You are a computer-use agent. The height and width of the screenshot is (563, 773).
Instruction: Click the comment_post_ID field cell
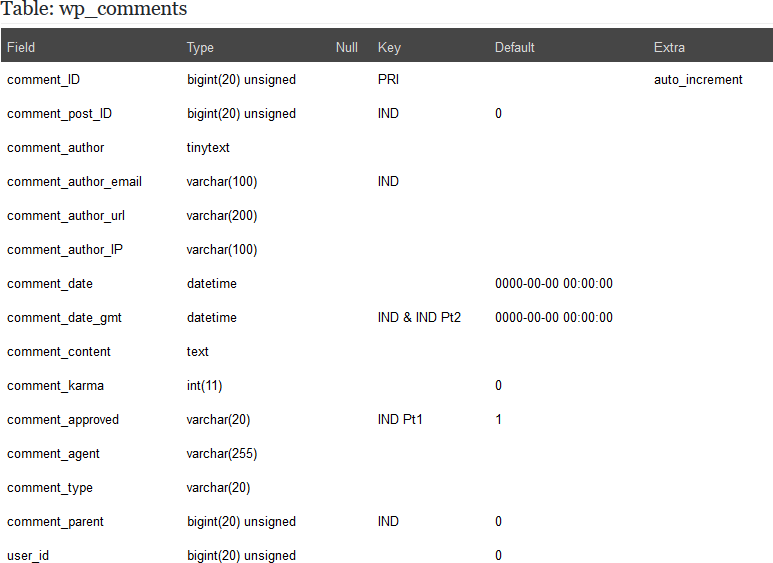point(59,114)
